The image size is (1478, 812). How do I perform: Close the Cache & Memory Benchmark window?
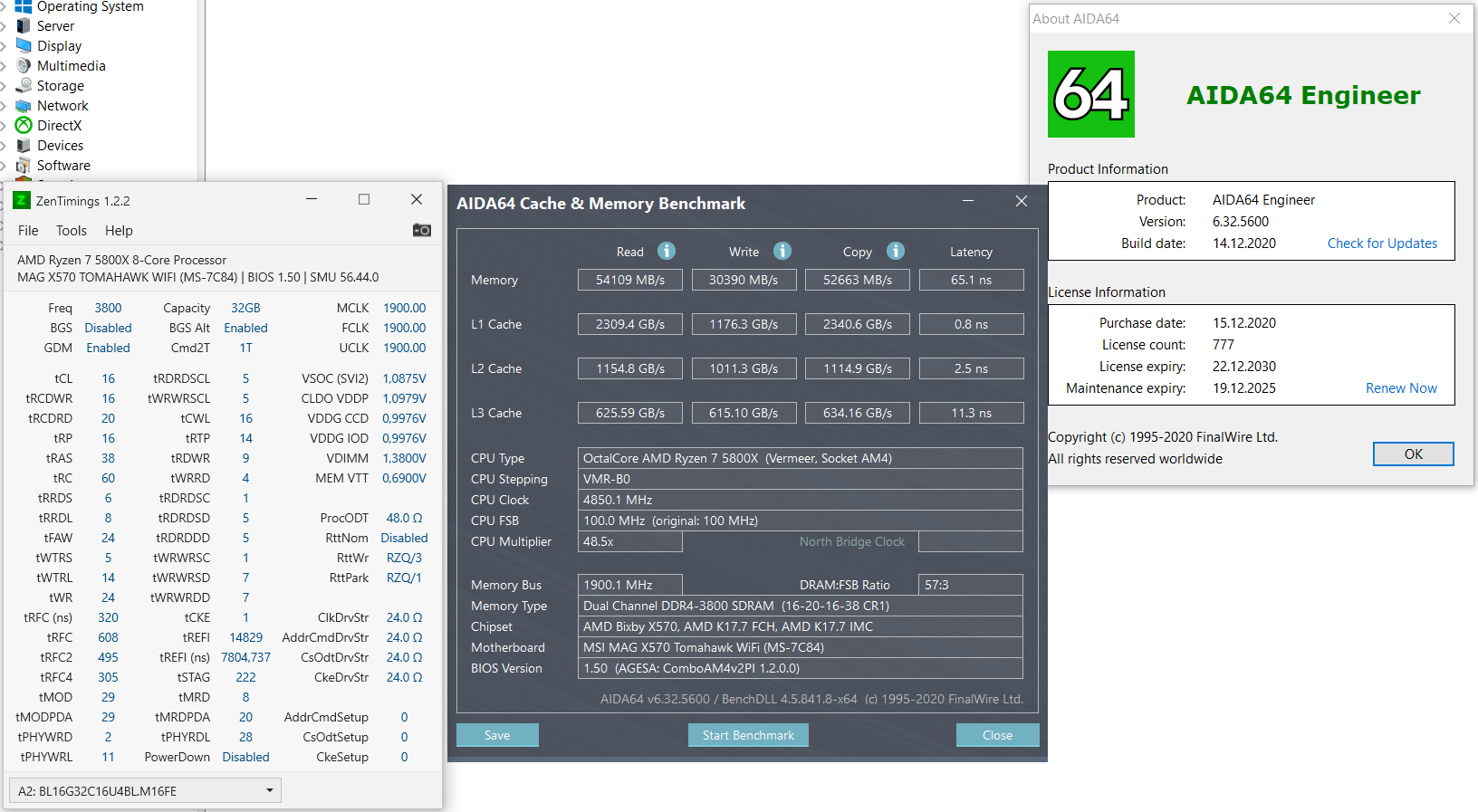(x=1022, y=201)
